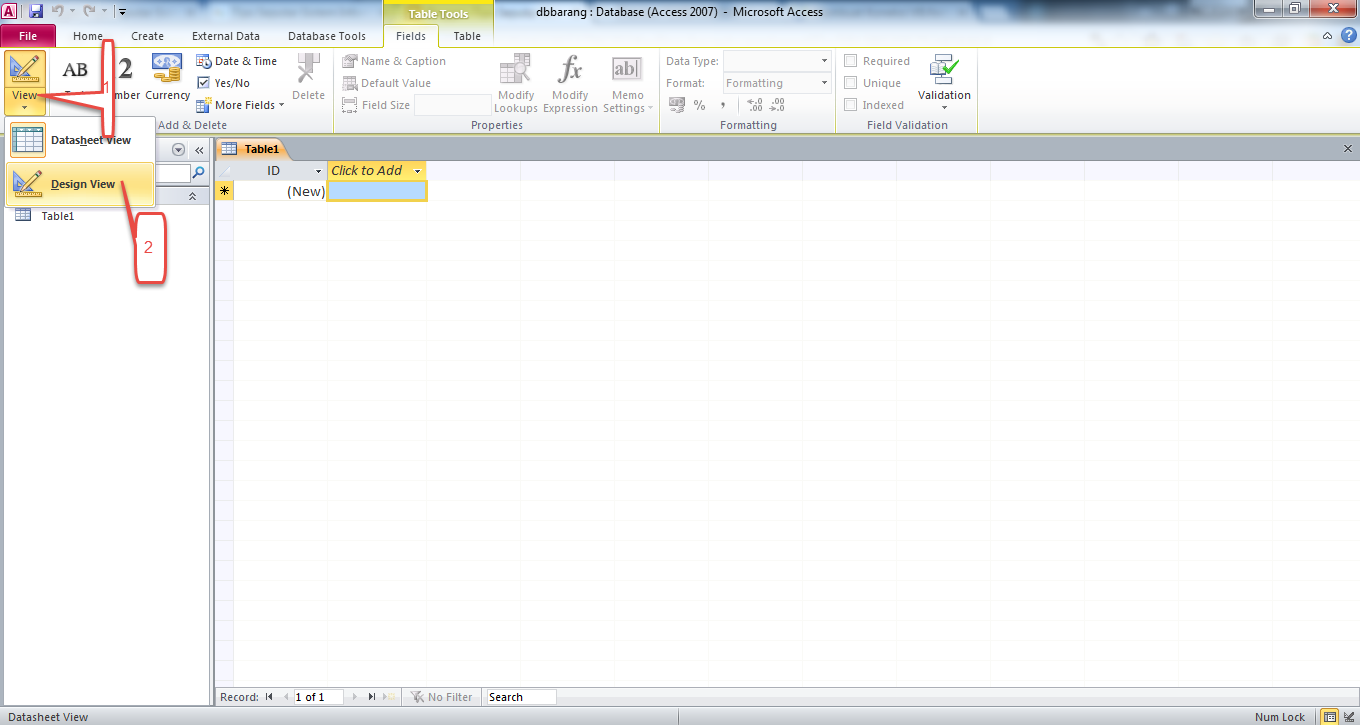
Task: Toggle the Unique checkbox
Action: [851, 83]
